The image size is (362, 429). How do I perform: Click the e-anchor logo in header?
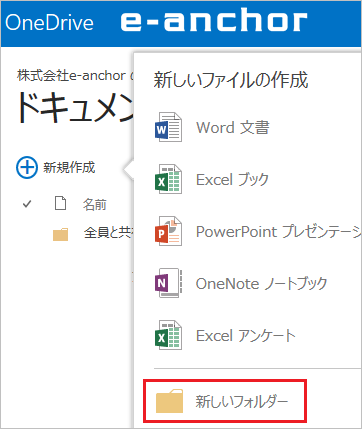coord(214,21)
